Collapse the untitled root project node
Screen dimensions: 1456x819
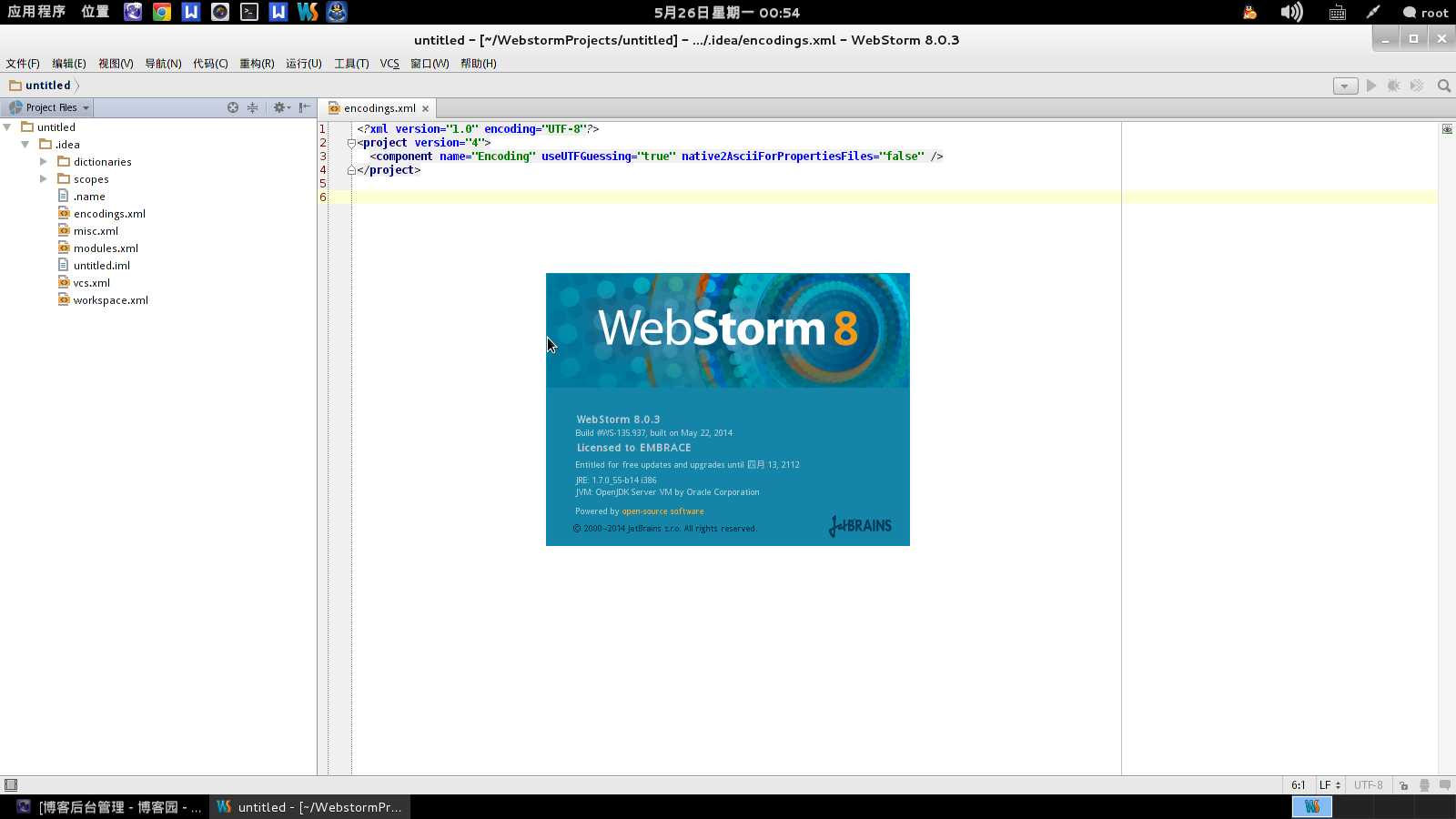[7, 127]
